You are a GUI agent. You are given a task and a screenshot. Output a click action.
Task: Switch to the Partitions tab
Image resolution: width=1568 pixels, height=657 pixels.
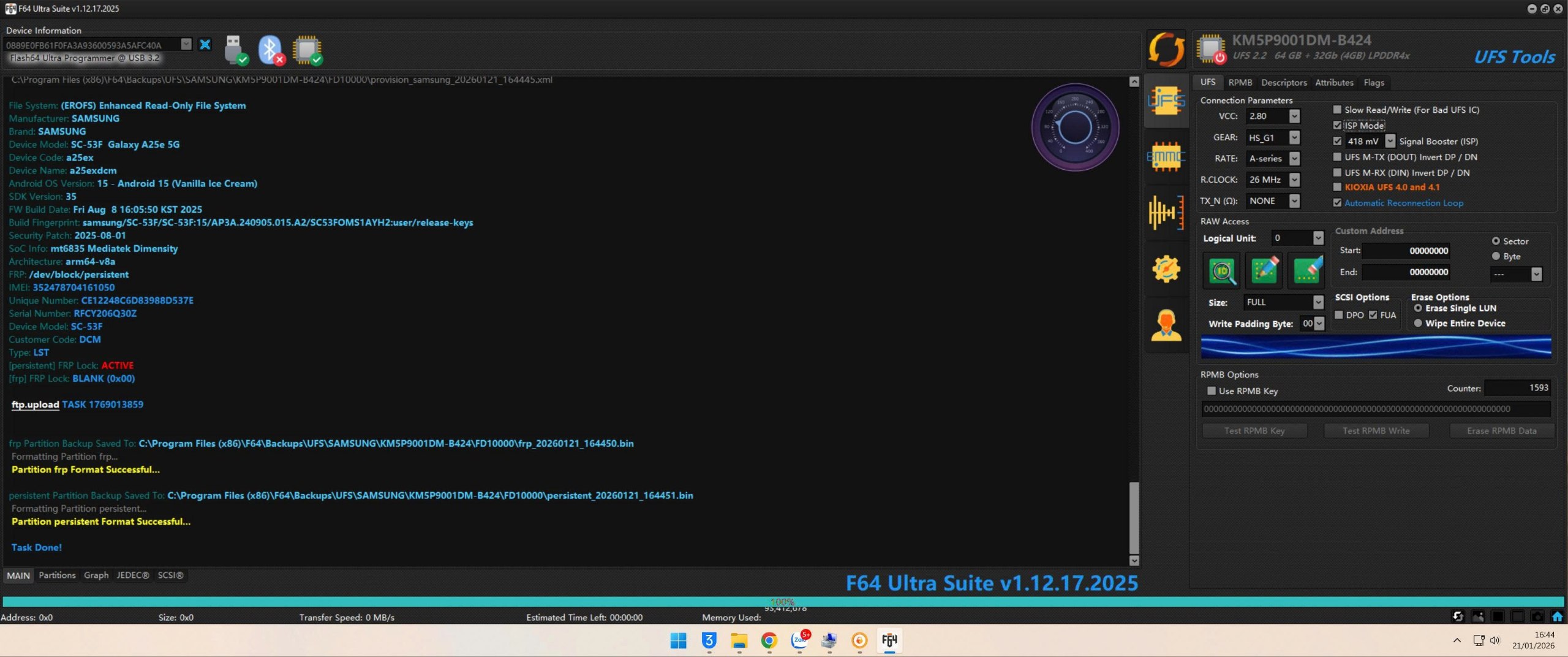[57, 575]
